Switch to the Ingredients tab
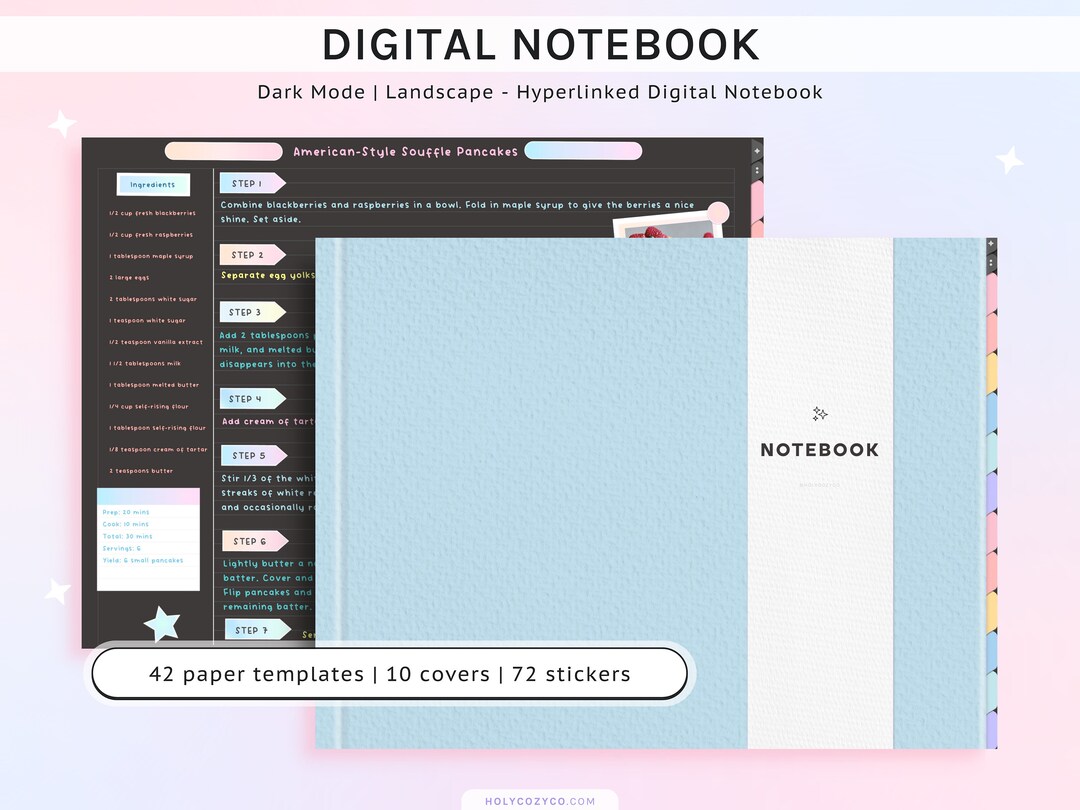This screenshot has height=810, width=1080. pyautogui.click(x=153, y=184)
